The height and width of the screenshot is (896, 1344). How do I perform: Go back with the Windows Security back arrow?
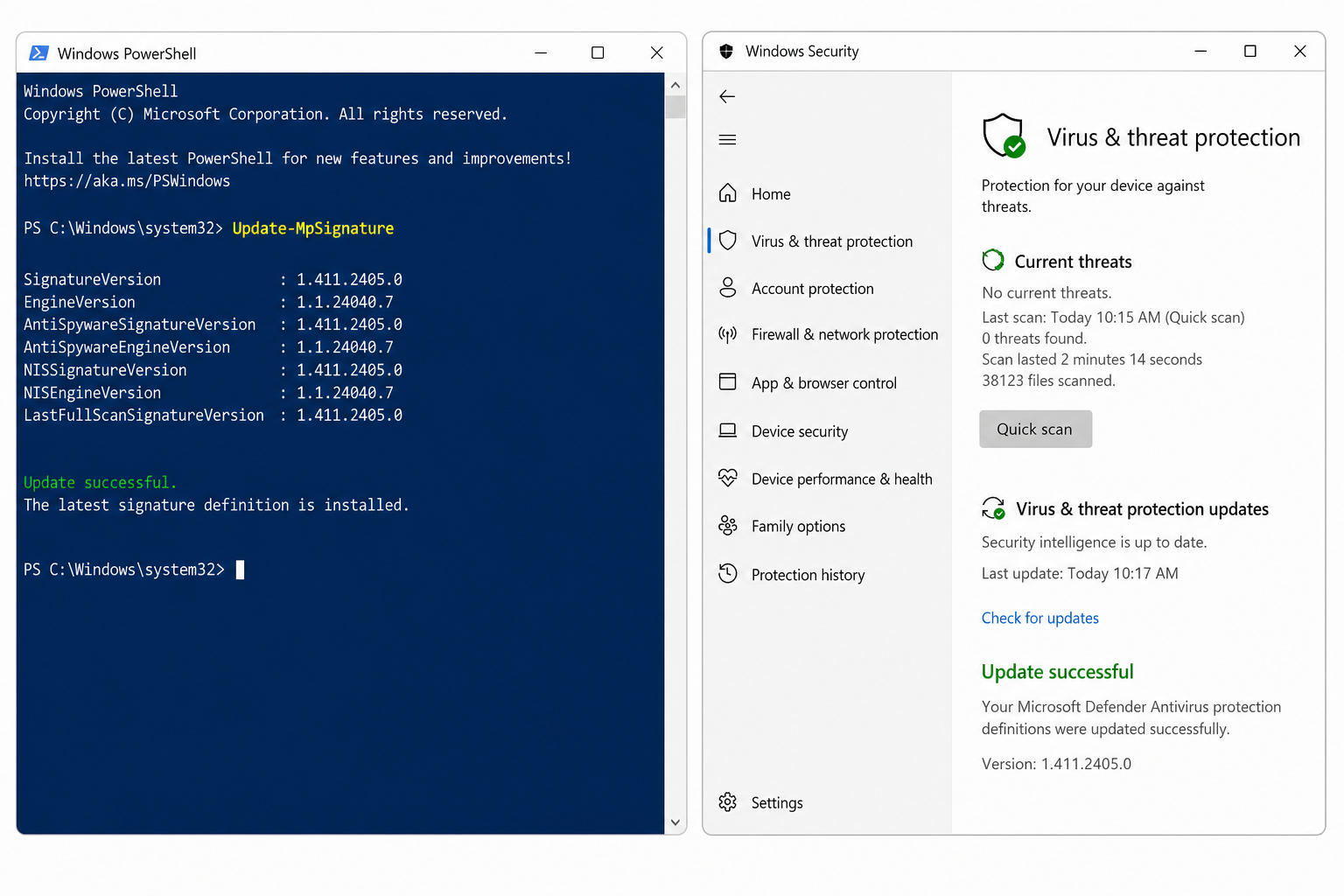[727, 96]
